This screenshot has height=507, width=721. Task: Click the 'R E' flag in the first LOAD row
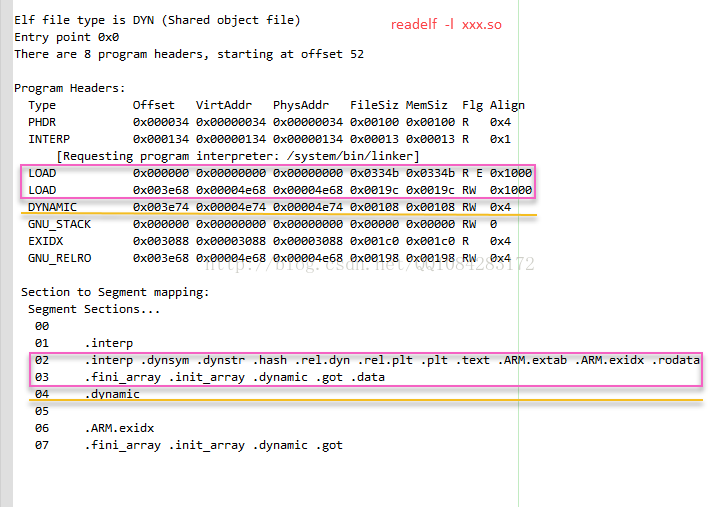[x=472, y=173]
